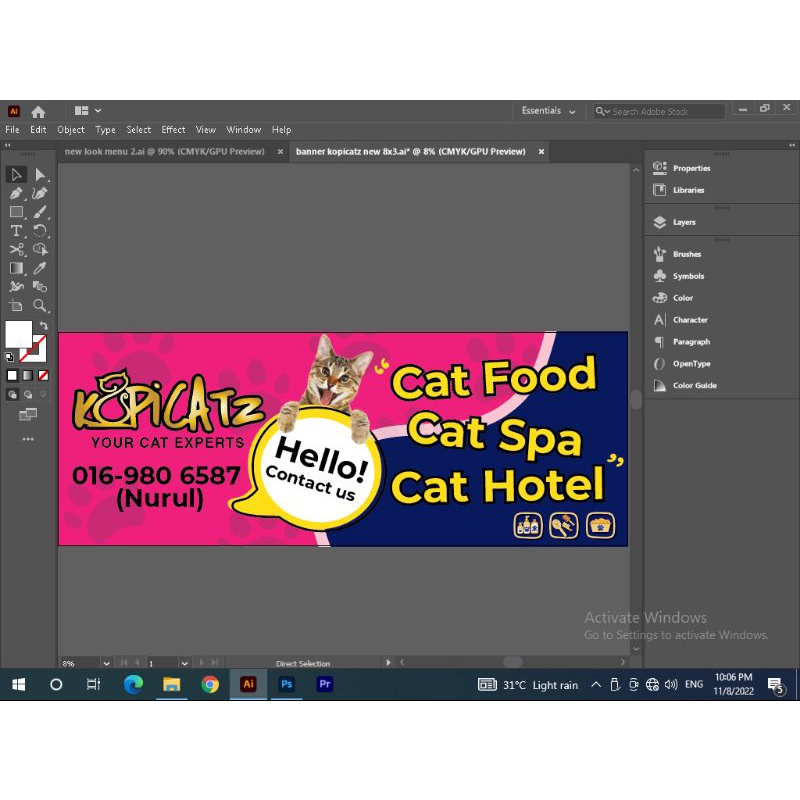800x800 pixels.
Task: Enable Draw Normal mode
Action: 12,394
